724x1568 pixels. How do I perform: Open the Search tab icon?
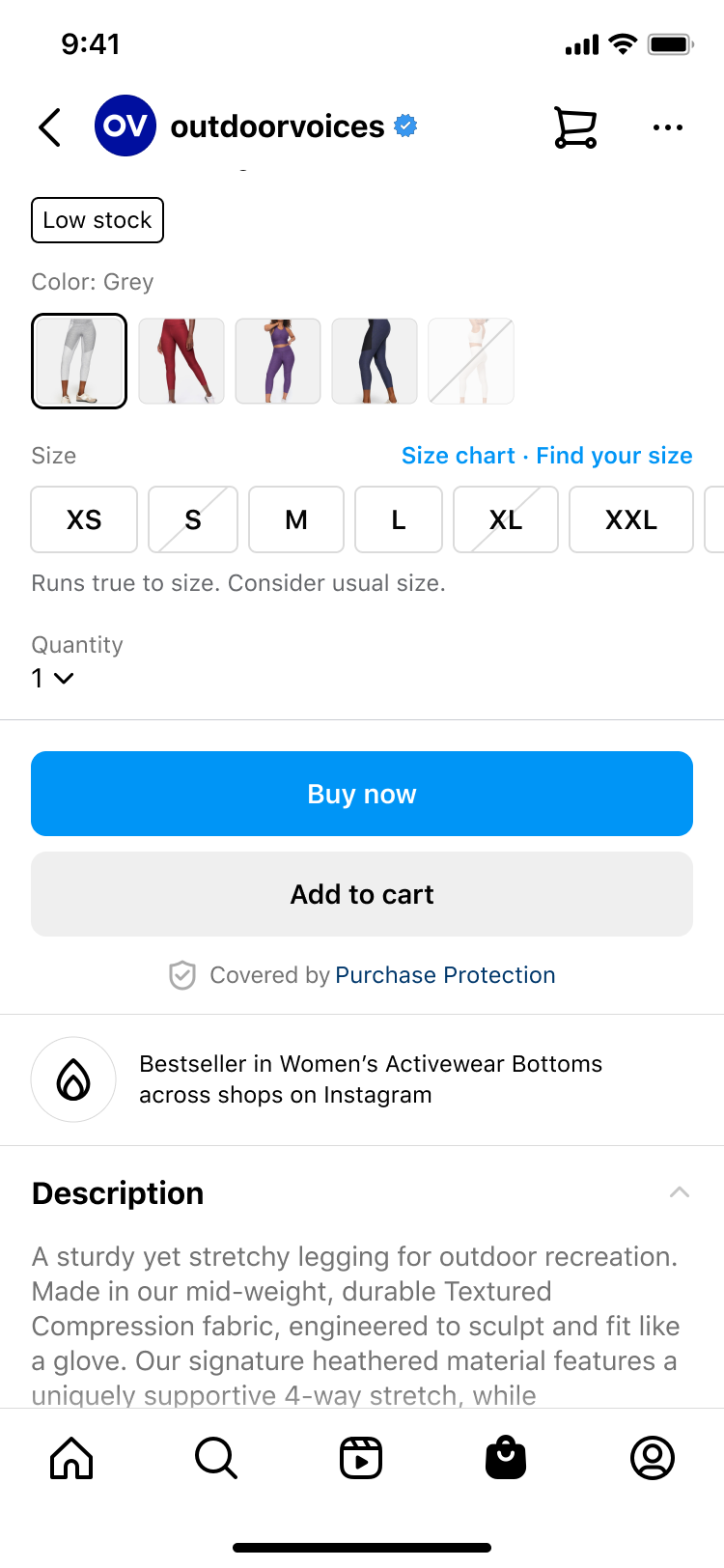[x=216, y=1458]
